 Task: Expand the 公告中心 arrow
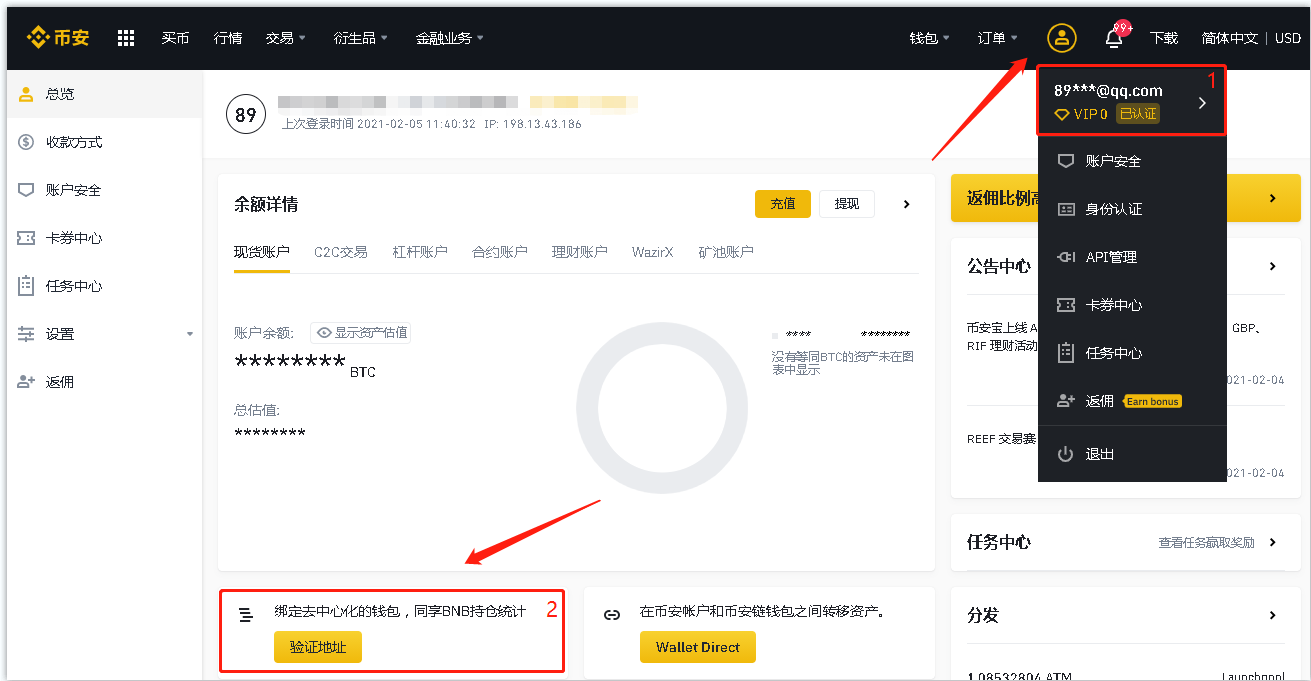coord(1273,266)
